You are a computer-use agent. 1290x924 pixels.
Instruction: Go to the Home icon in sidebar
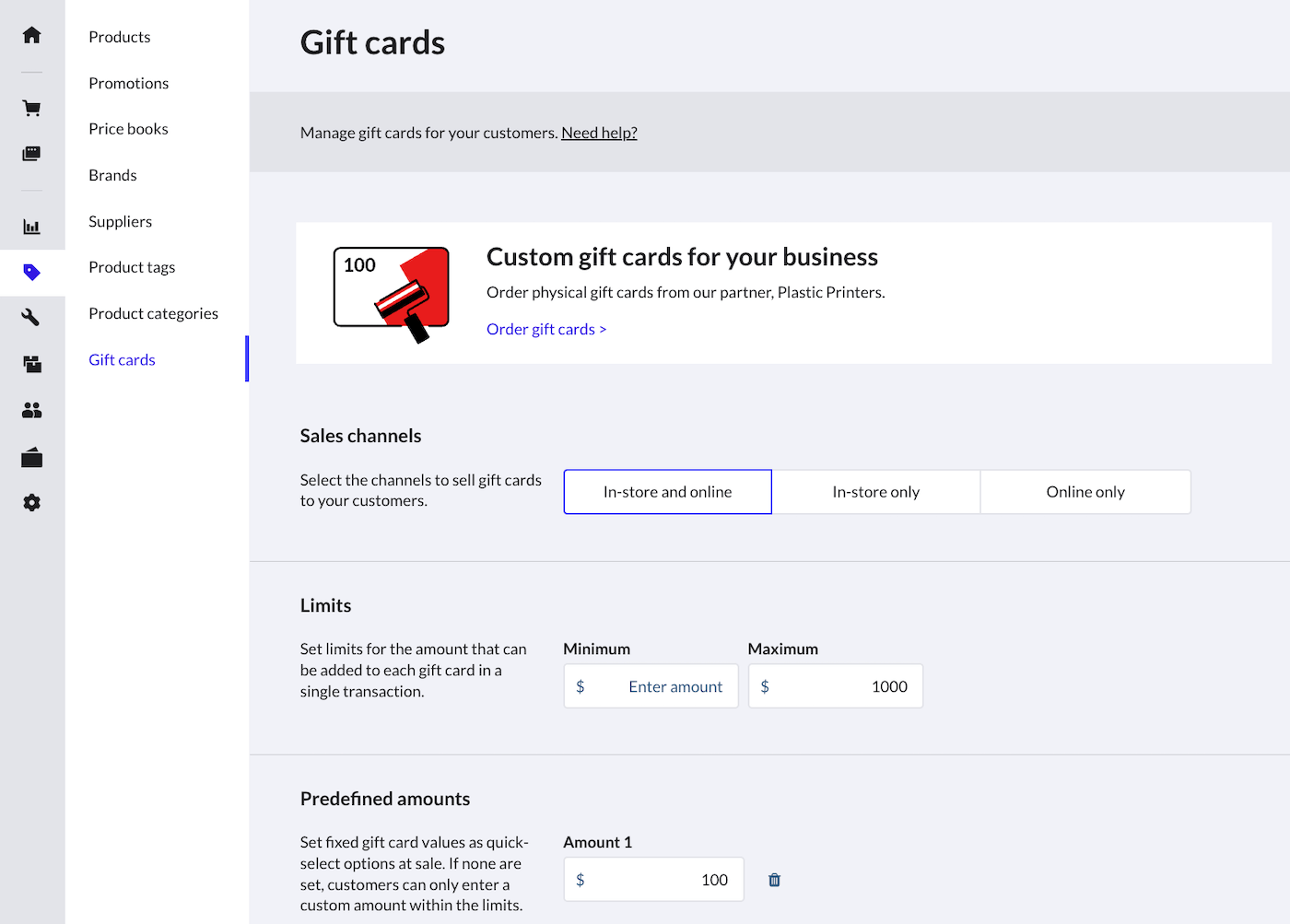[x=32, y=35]
